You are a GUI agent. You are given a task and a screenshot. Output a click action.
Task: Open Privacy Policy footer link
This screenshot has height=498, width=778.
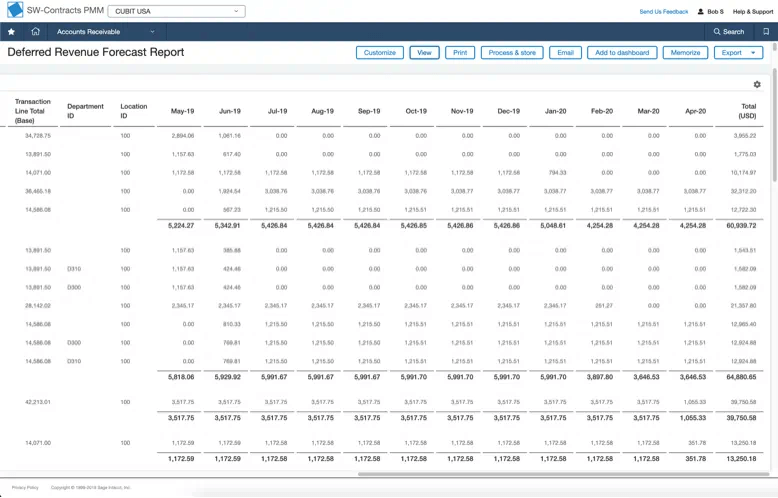25,488
